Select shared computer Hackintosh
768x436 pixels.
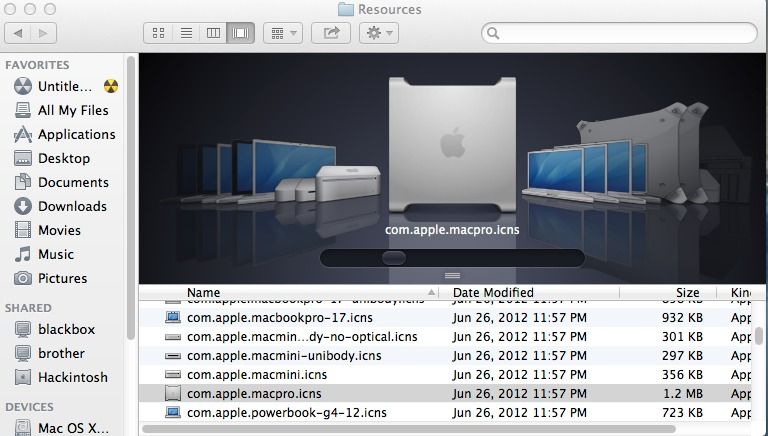pos(61,377)
